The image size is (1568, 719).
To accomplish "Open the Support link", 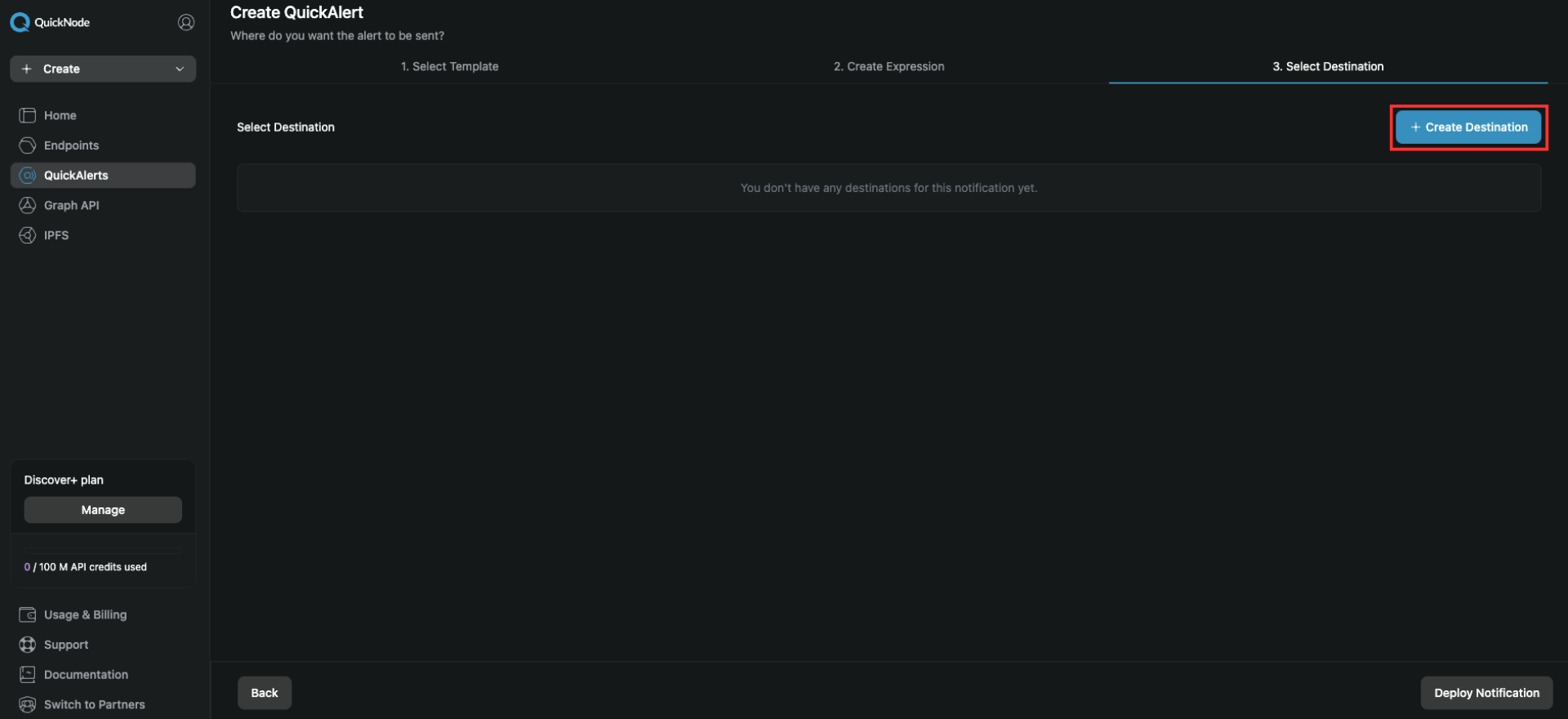I will 66,645.
